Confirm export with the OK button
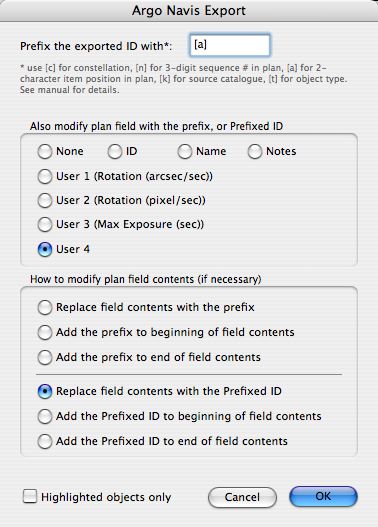 tap(323, 496)
